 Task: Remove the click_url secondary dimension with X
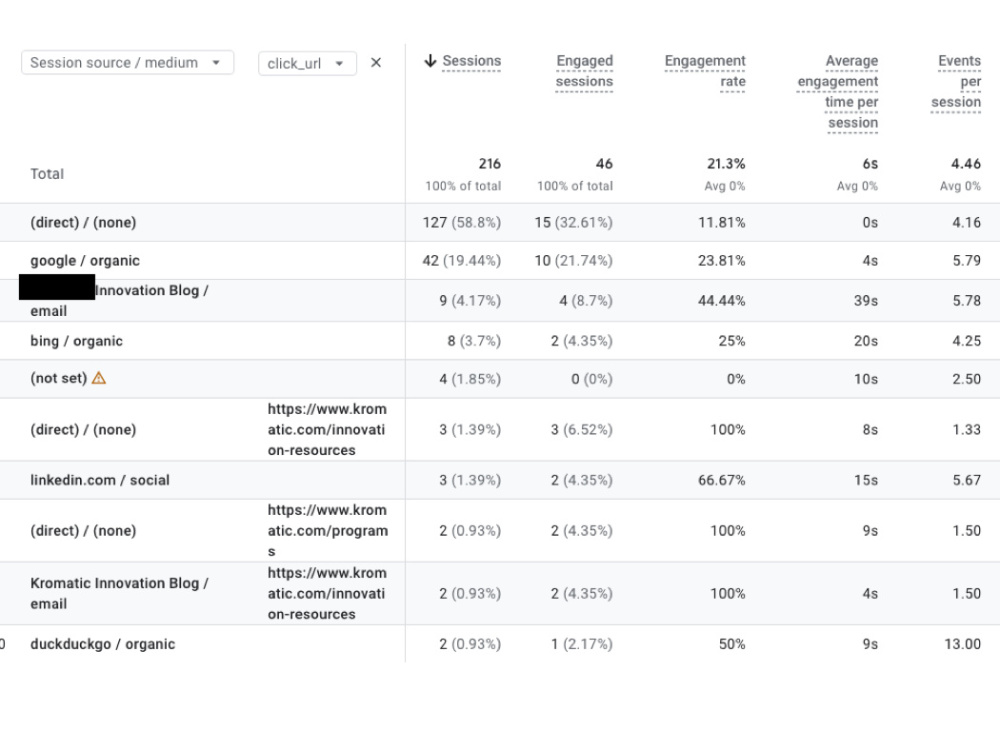(x=376, y=62)
